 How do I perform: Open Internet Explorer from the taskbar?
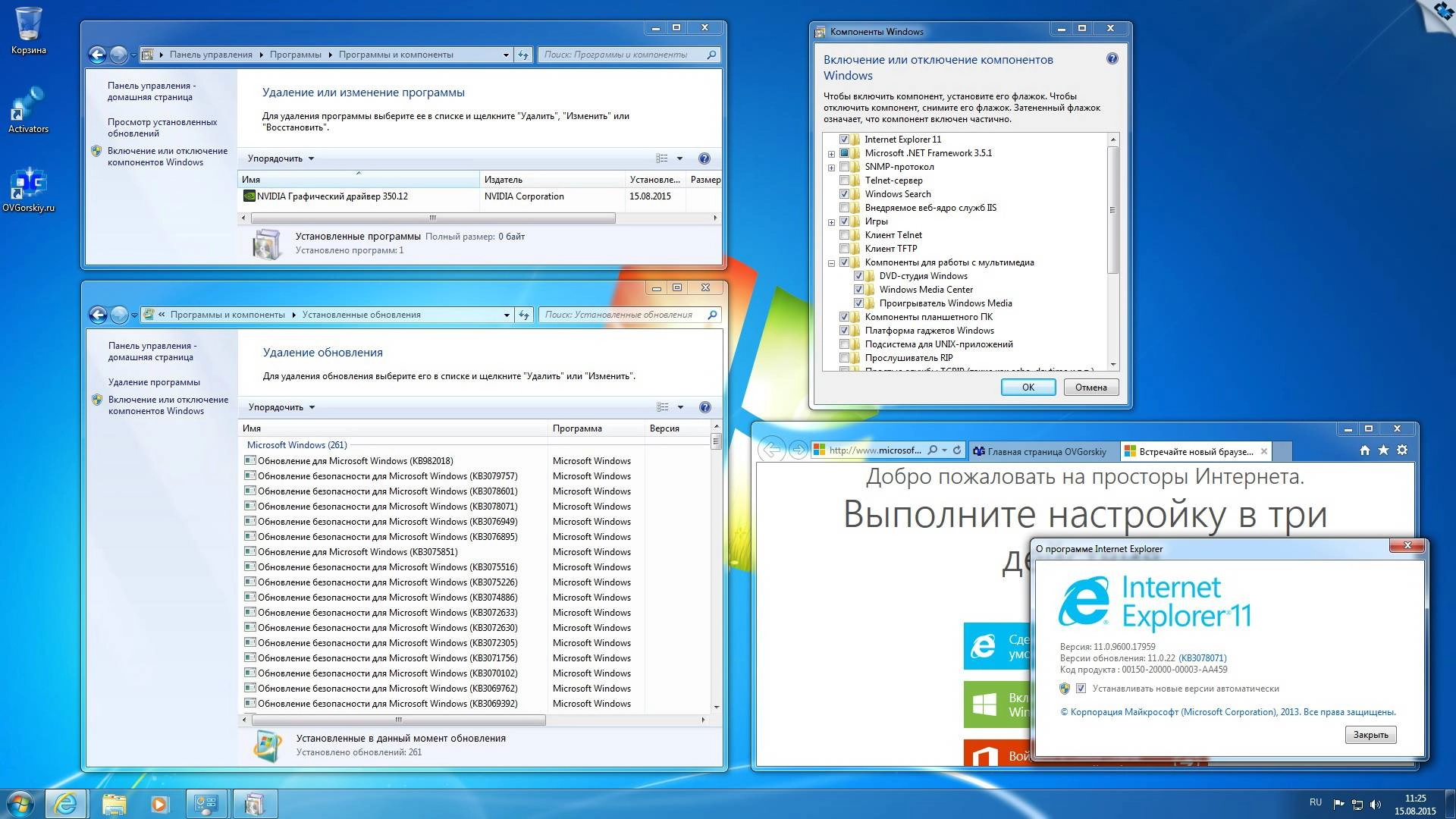click(66, 804)
